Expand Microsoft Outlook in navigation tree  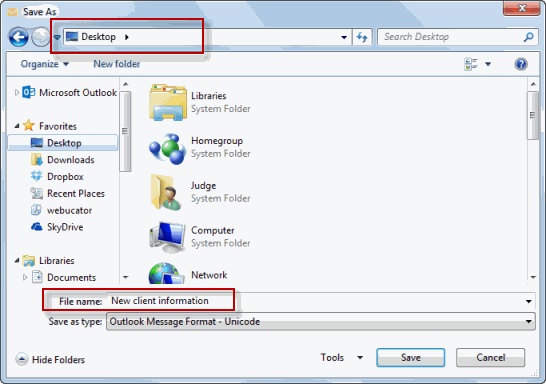point(16,93)
